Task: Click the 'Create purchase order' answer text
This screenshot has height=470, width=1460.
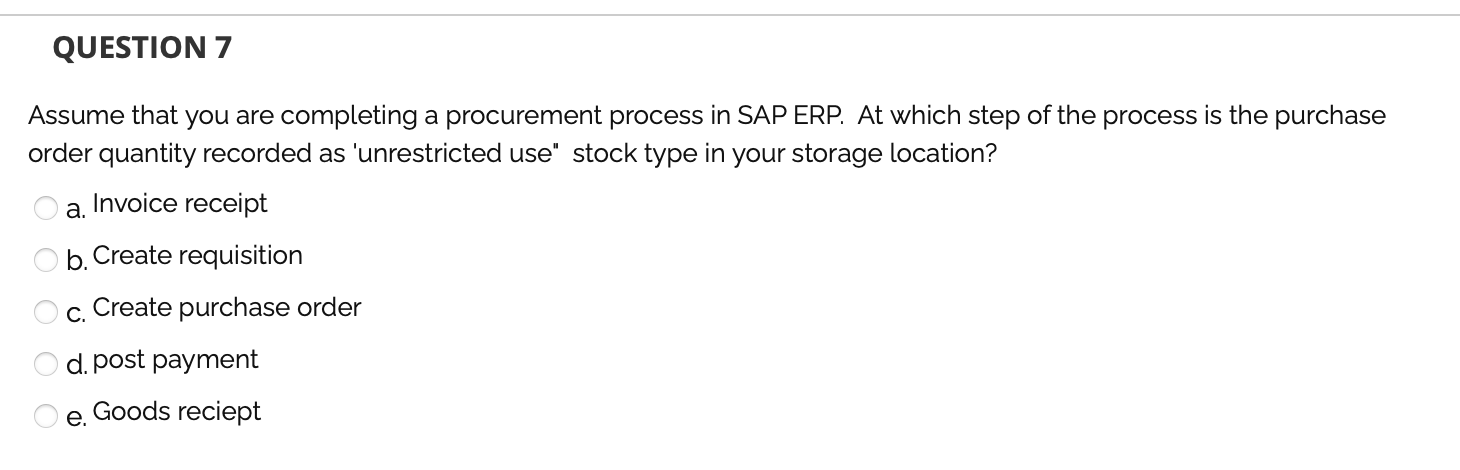Action: (x=227, y=308)
